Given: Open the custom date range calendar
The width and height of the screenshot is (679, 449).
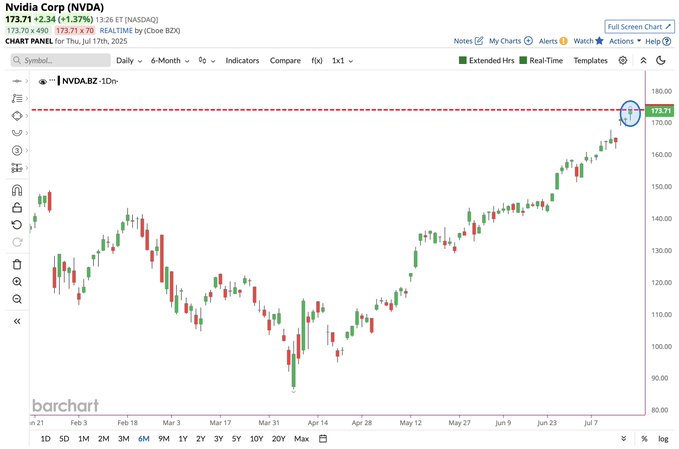Looking at the screenshot, I should [323, 439].
